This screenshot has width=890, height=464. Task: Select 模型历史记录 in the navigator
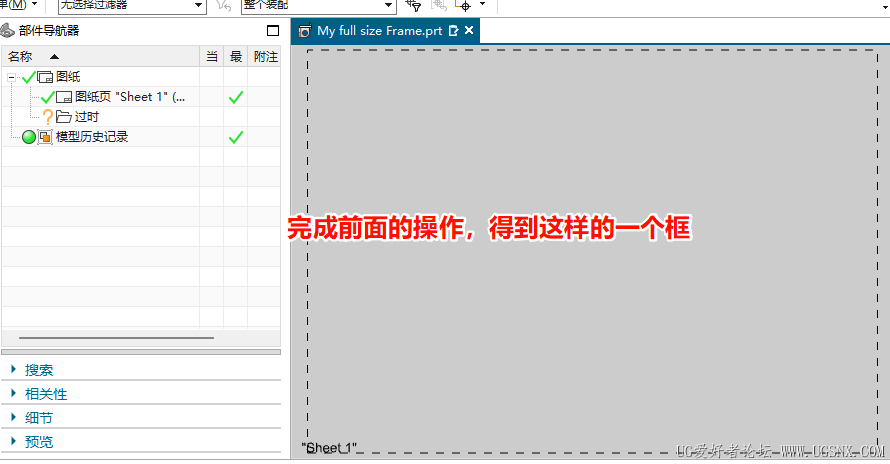click(x=92, y=136)
